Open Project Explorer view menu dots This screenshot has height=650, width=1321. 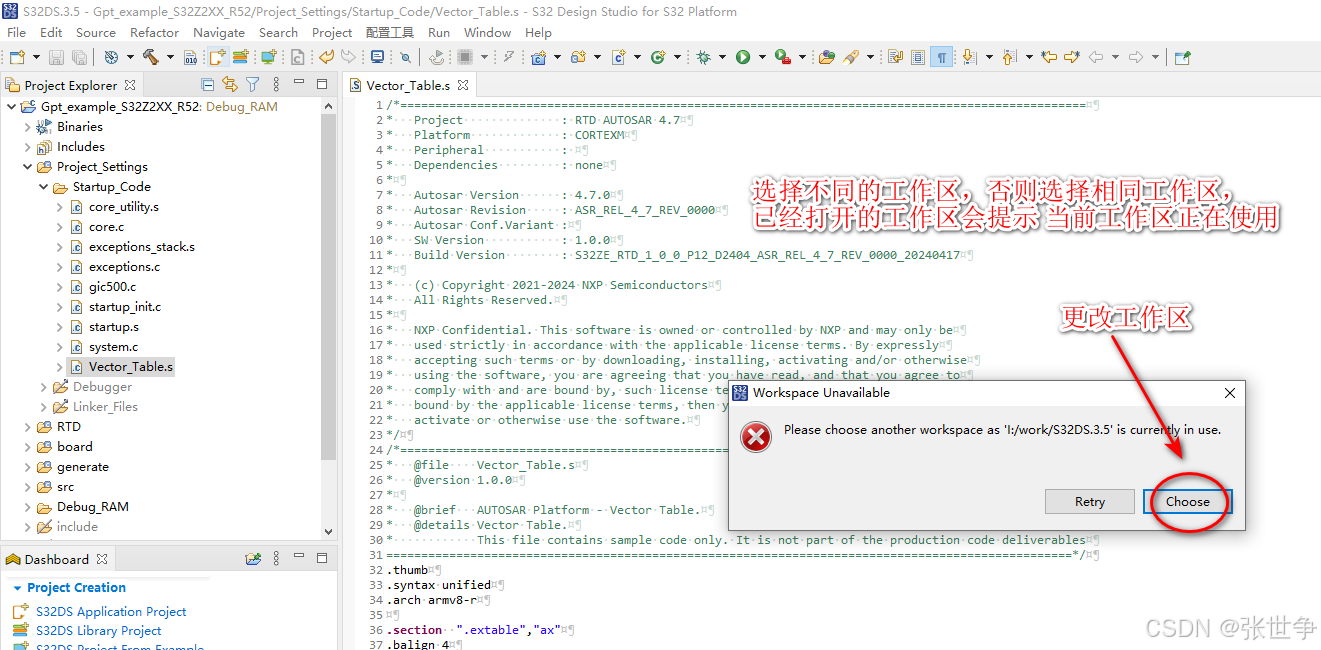pyautogui.click(x=277, y=85)
